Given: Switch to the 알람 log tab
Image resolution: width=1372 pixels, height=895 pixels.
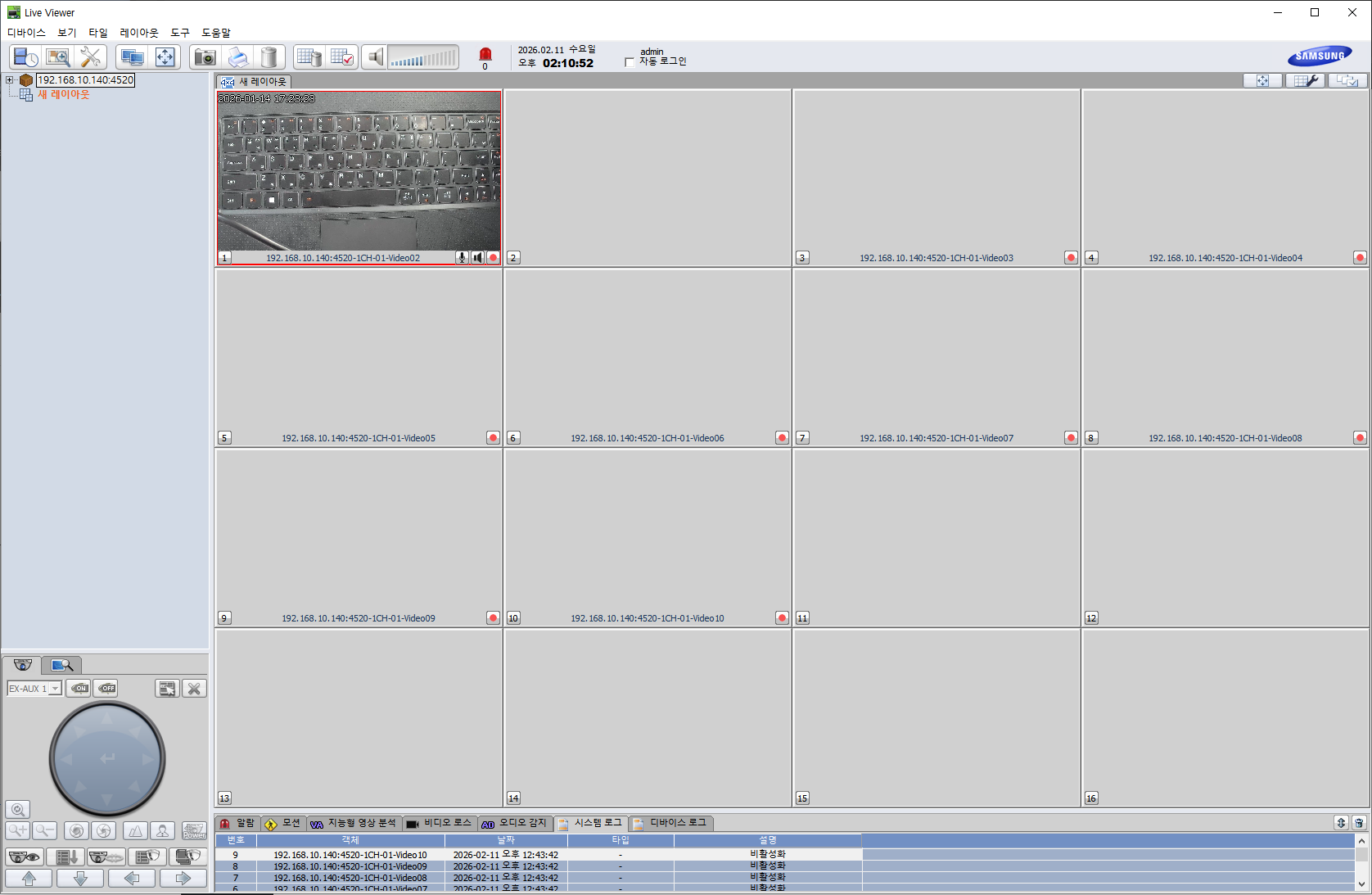Looking at the screenshot, I should (237, 824).
